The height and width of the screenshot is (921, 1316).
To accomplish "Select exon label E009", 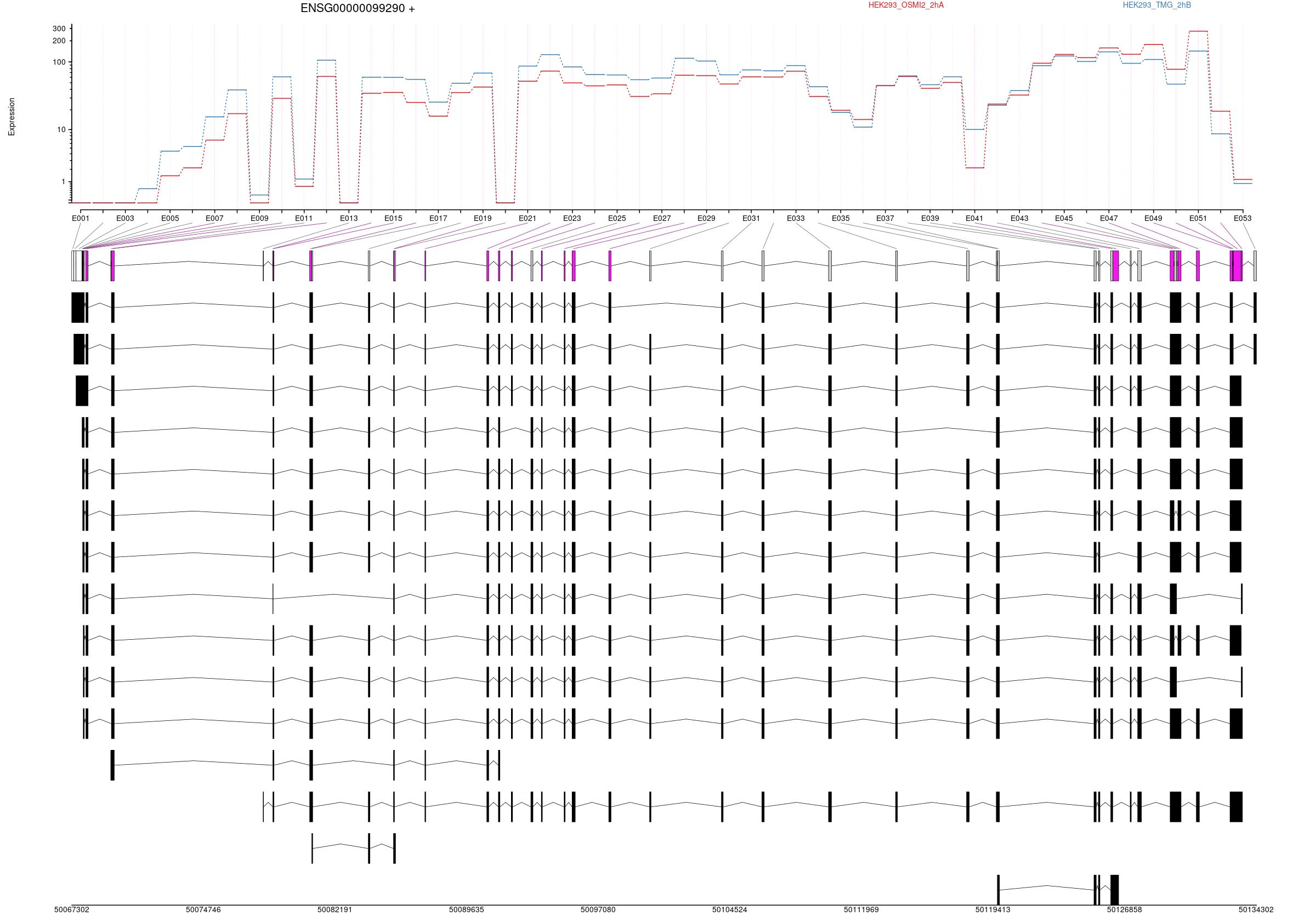I will coord(259,218).
